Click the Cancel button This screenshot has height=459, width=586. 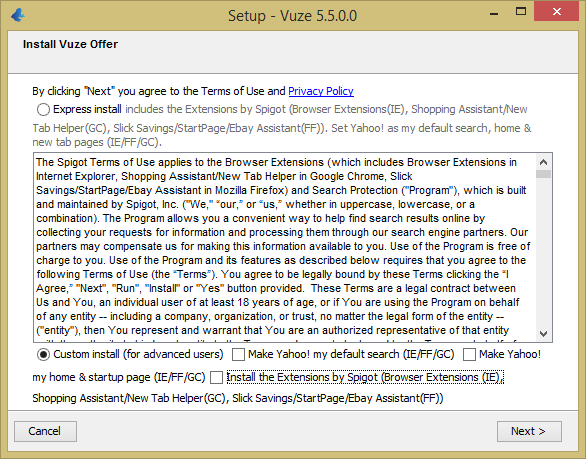pos(45,431)
